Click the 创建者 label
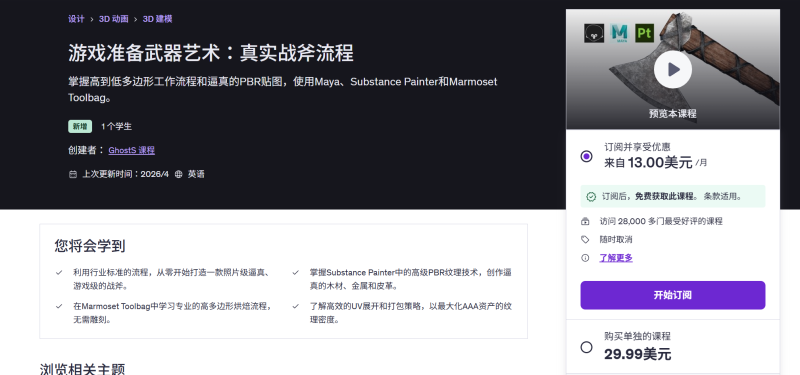The height and width of the screenshot is (375, 800). pyautogui.click(x=86, y=150)
